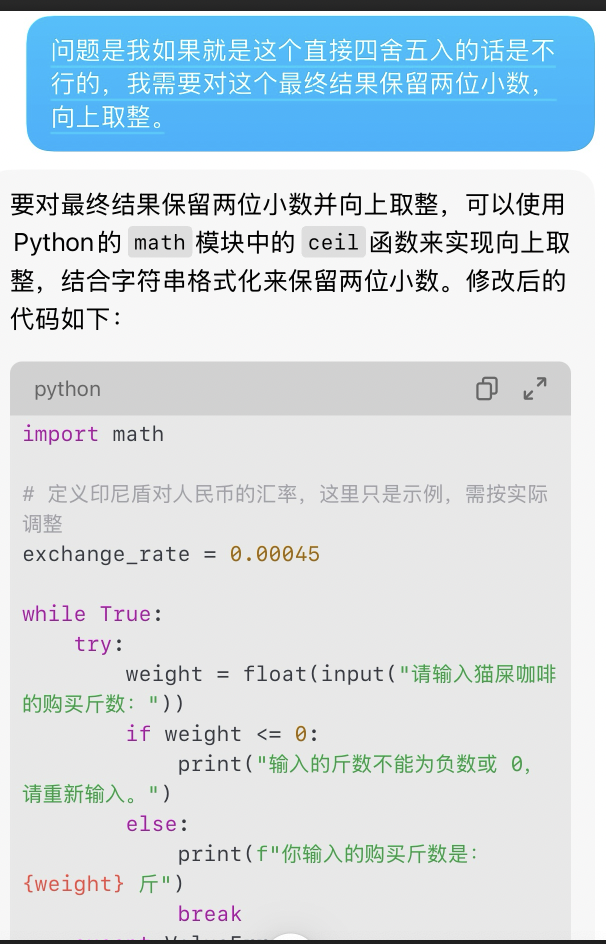
Task: Click the 0.00045 exchange rate value
Action: [x=275, y=554]
